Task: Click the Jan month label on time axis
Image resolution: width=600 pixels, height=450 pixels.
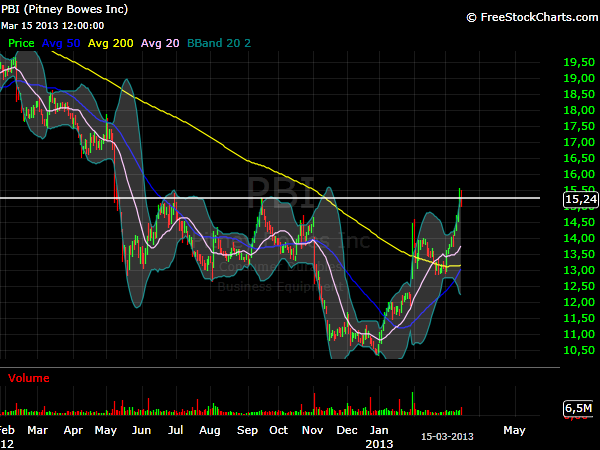Action: click(379, 430)
